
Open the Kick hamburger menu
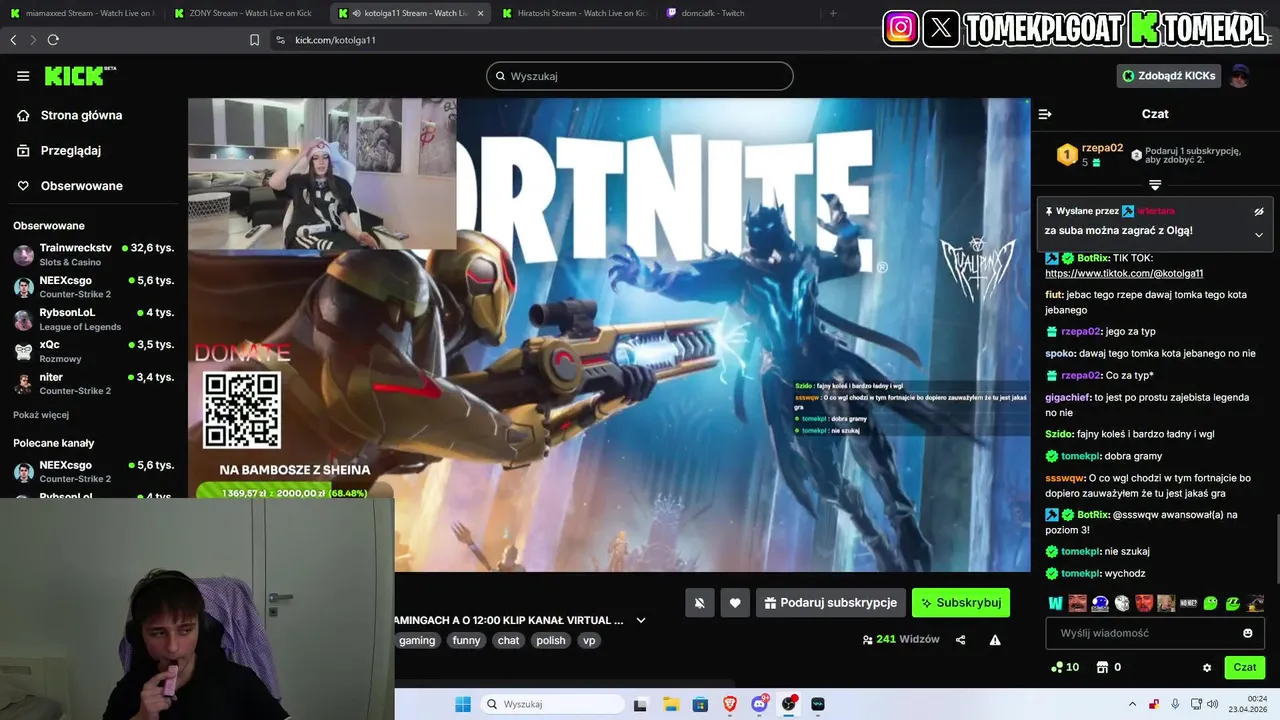23,76
